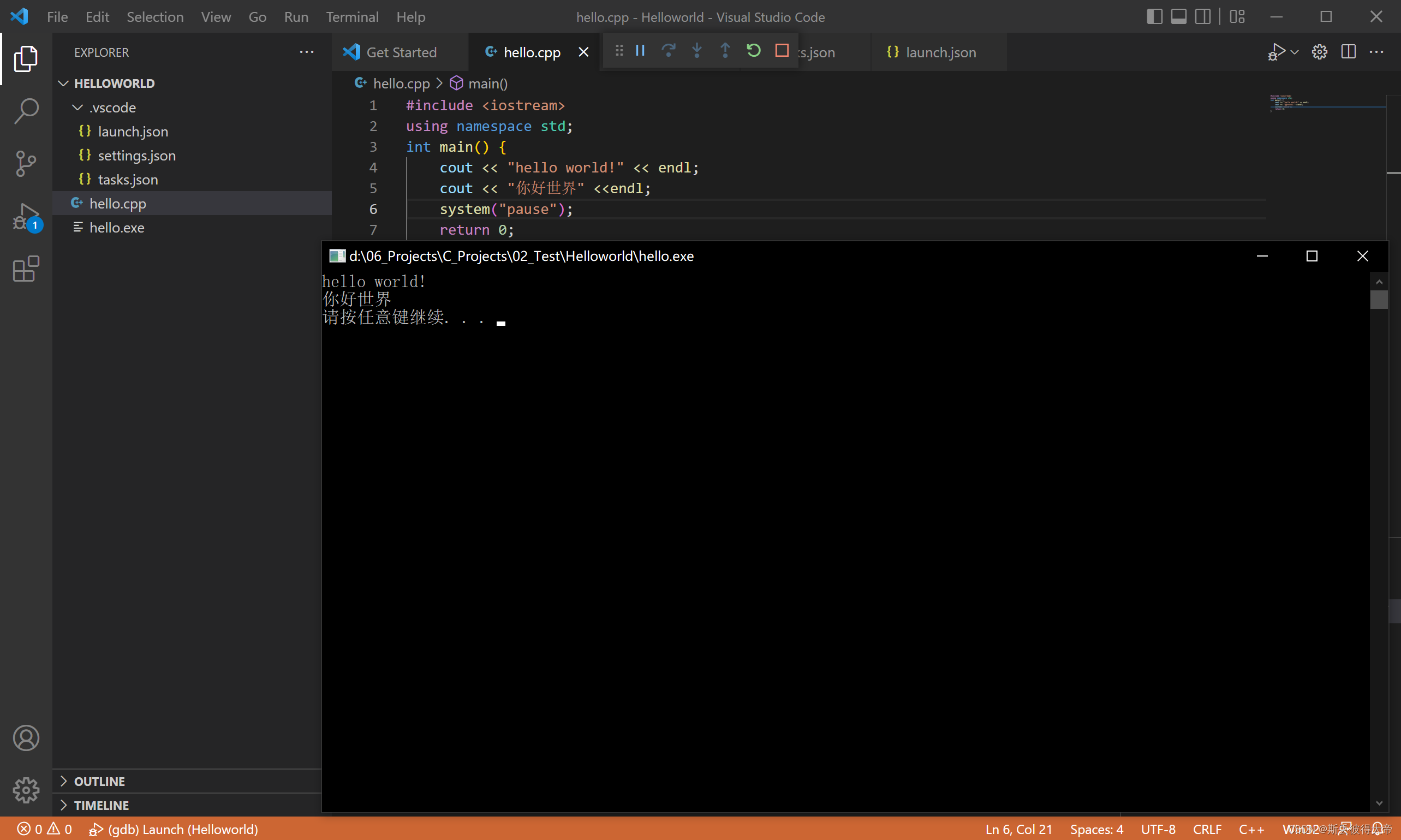
Task: Open Customize Layout button
Action: pos(1237,16)
